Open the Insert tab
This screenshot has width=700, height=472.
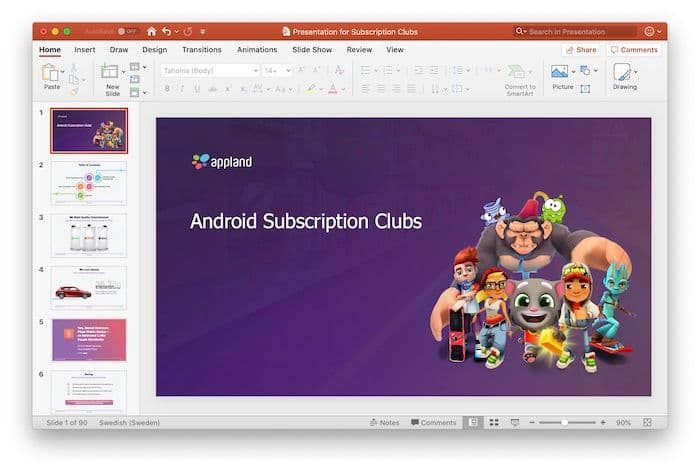[x=84, y=50]
